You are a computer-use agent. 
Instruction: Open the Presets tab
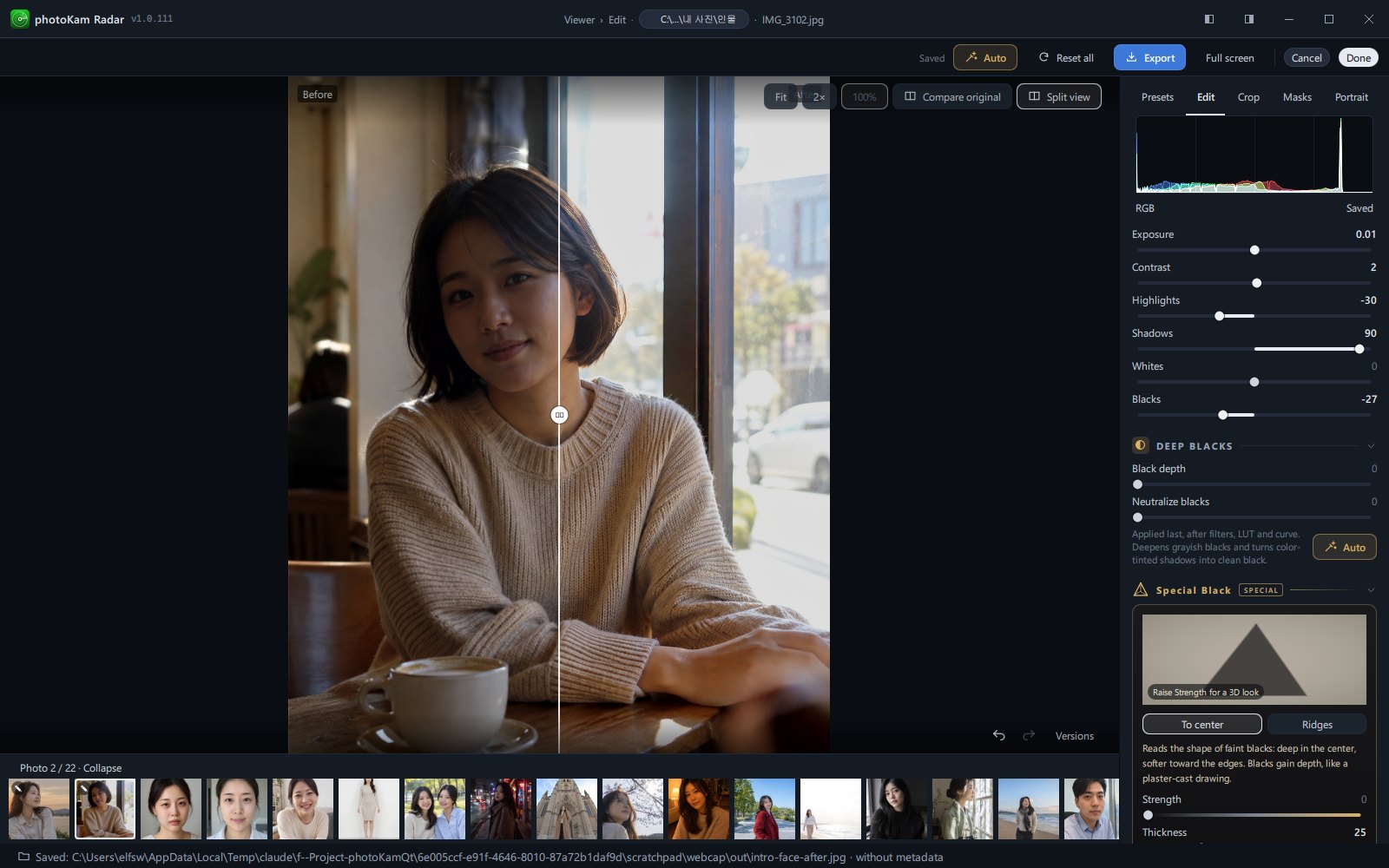click(1157, 97)
